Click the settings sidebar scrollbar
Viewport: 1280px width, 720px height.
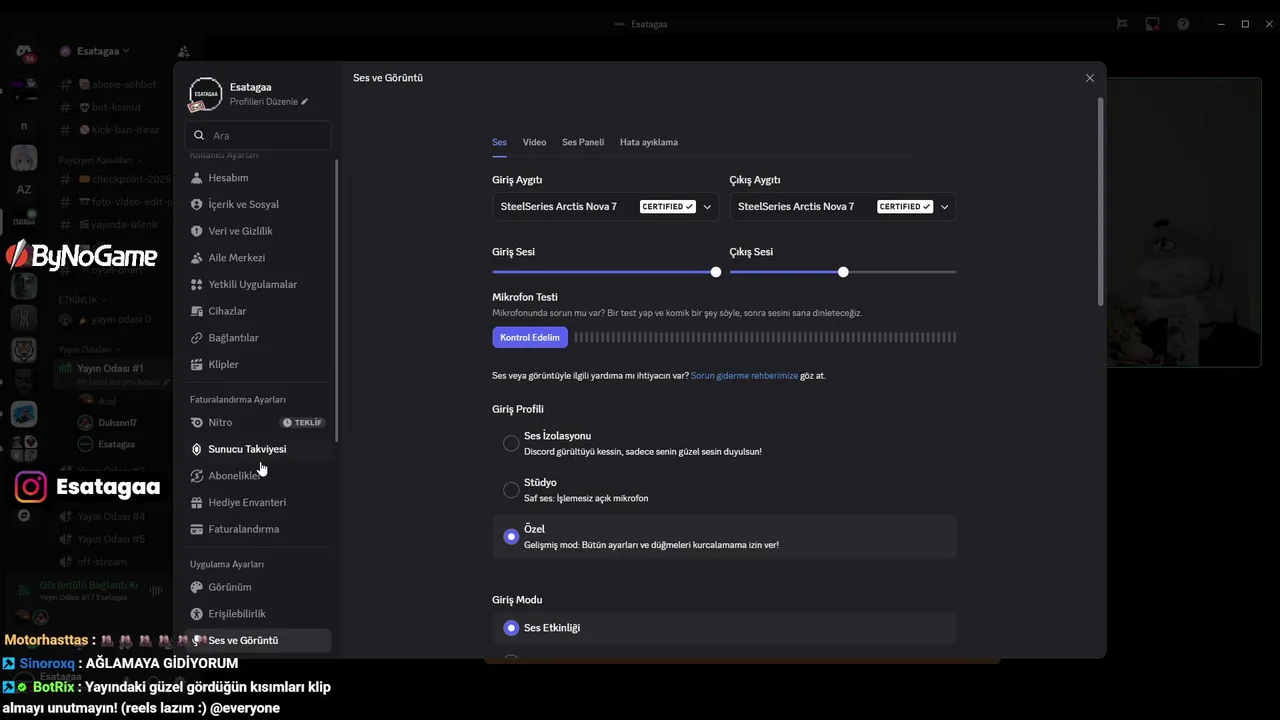click(x=336, y=300)
